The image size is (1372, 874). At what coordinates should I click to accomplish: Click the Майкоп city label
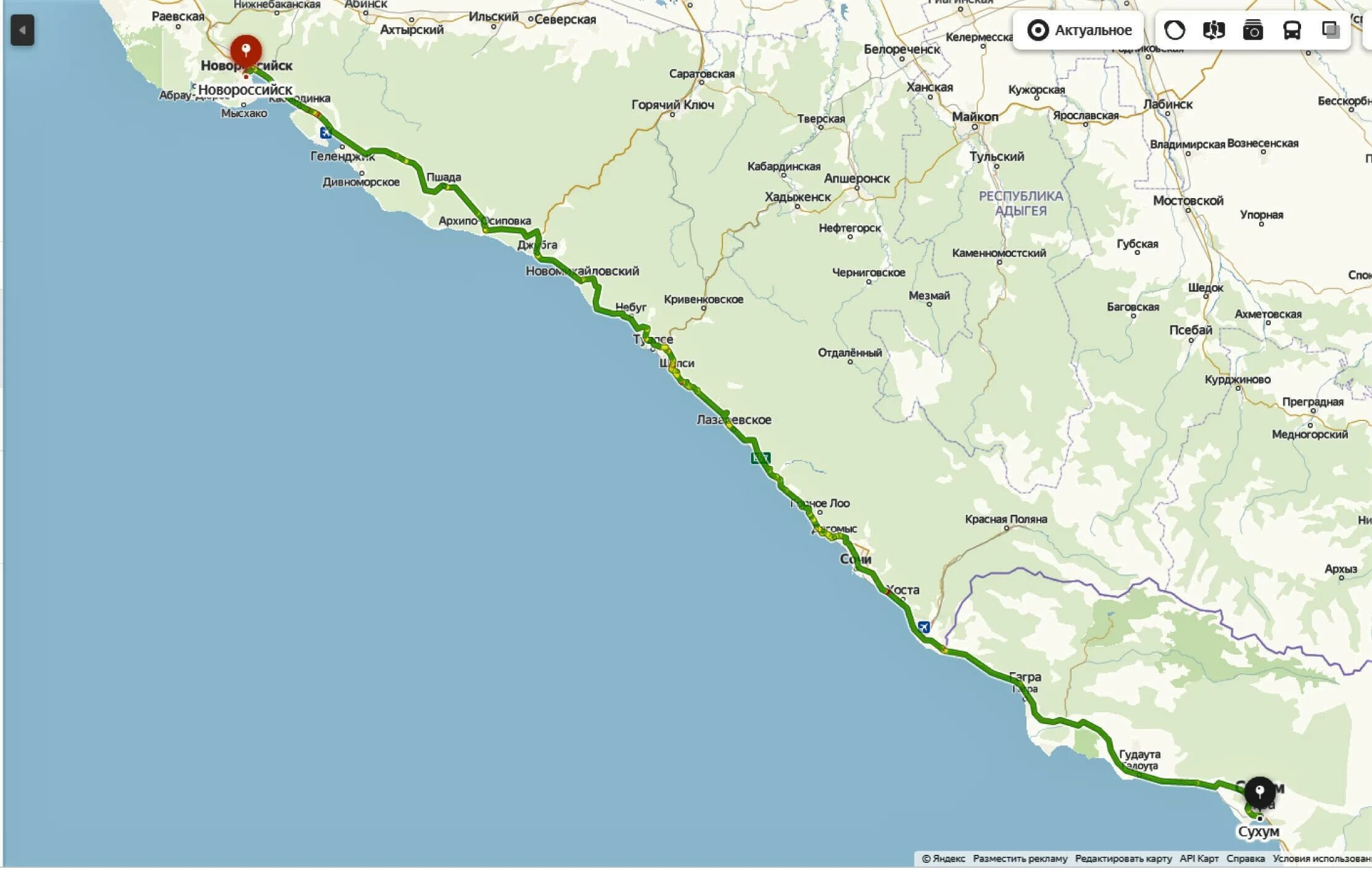[x=975, y=117]
